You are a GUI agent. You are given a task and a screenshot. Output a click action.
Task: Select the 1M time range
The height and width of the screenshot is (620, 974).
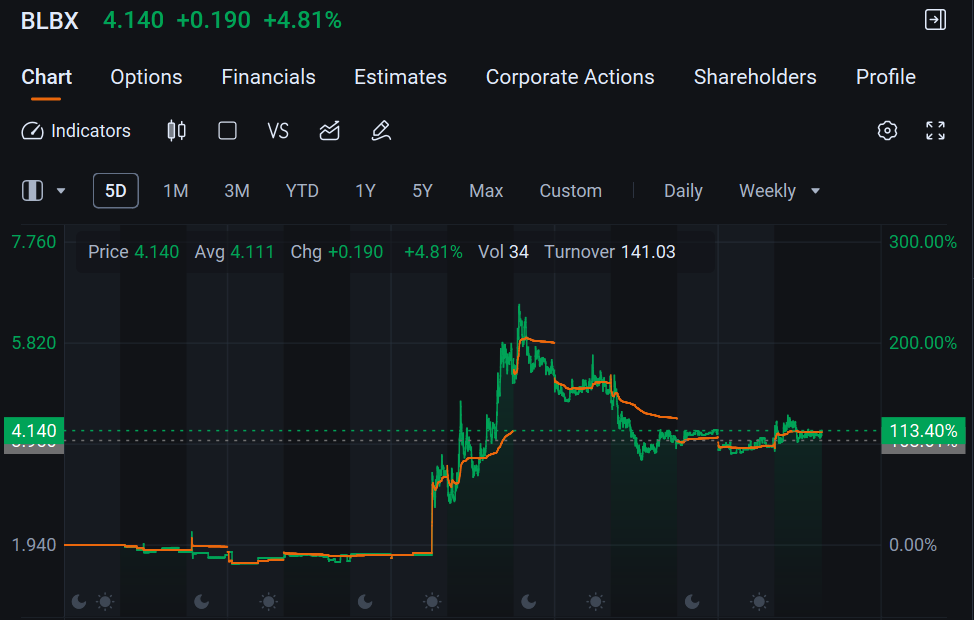click(x=176, y=191)
